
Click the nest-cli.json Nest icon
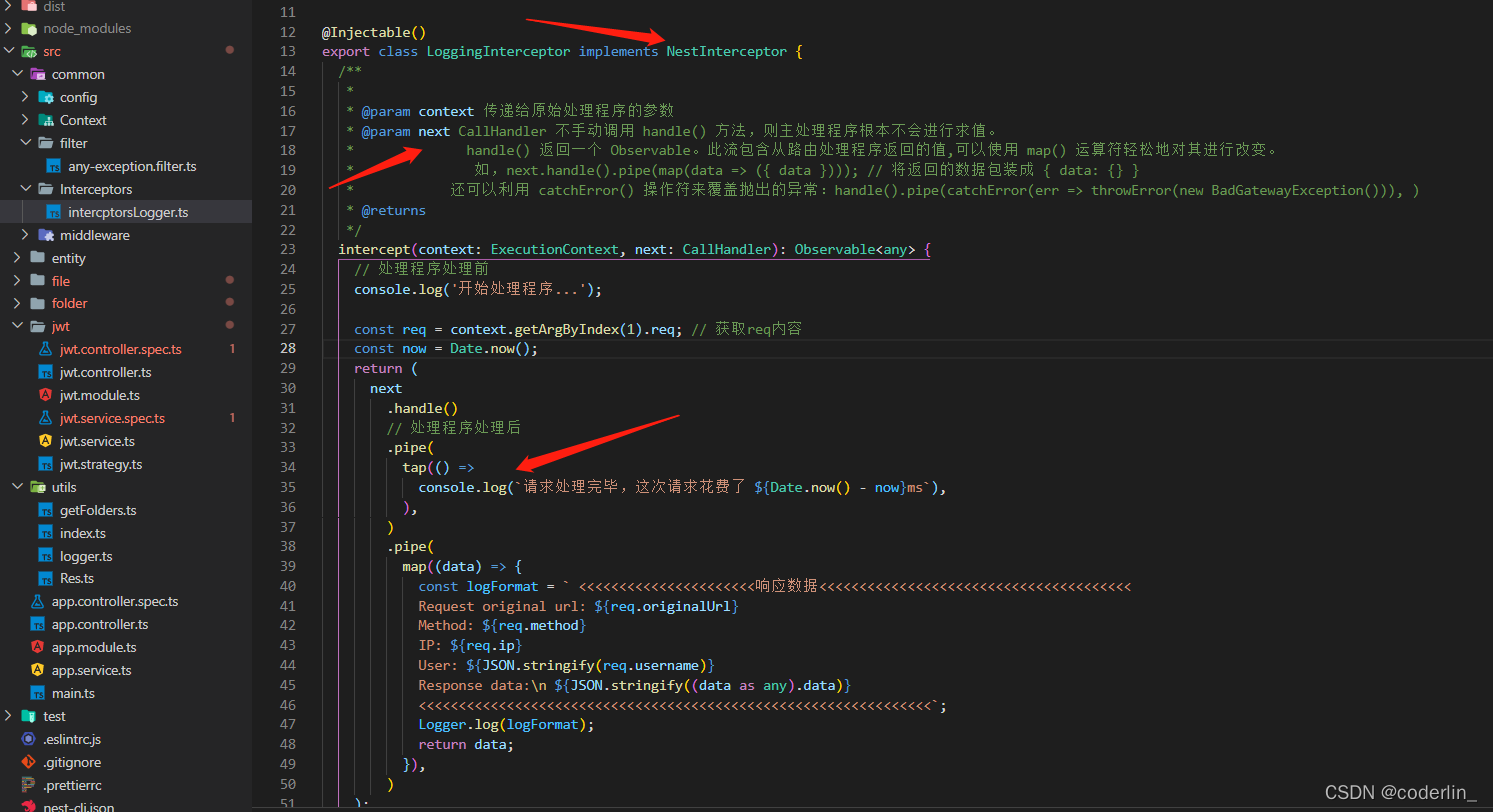point(29,807)
